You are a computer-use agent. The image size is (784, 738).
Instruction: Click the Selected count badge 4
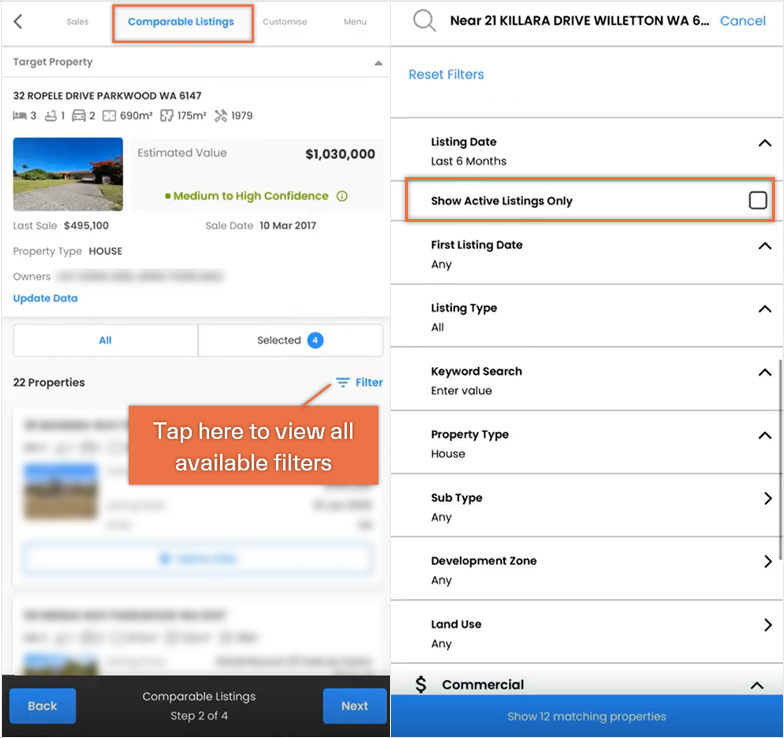point(315,340)
